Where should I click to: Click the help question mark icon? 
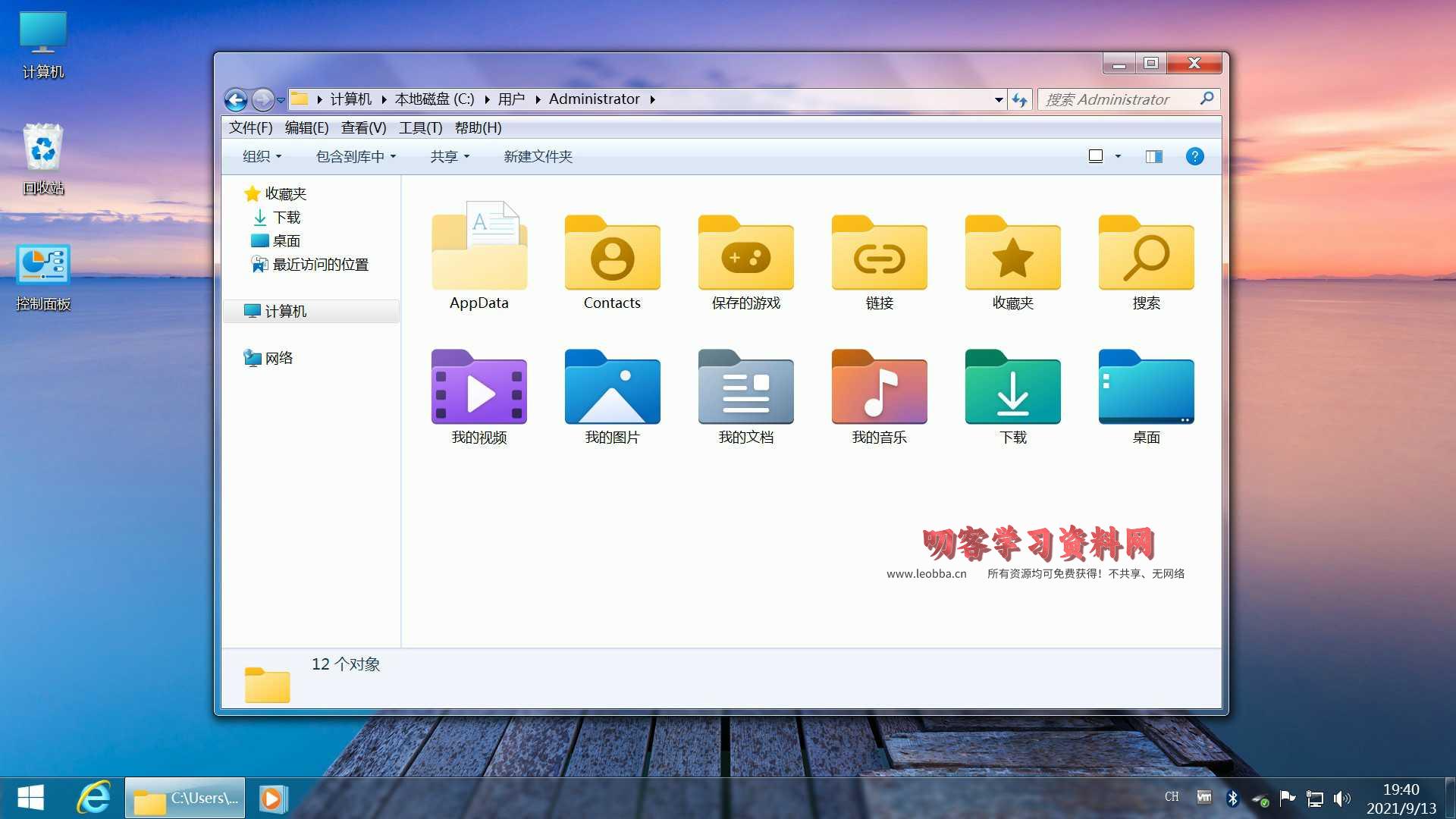(1194, 156)
